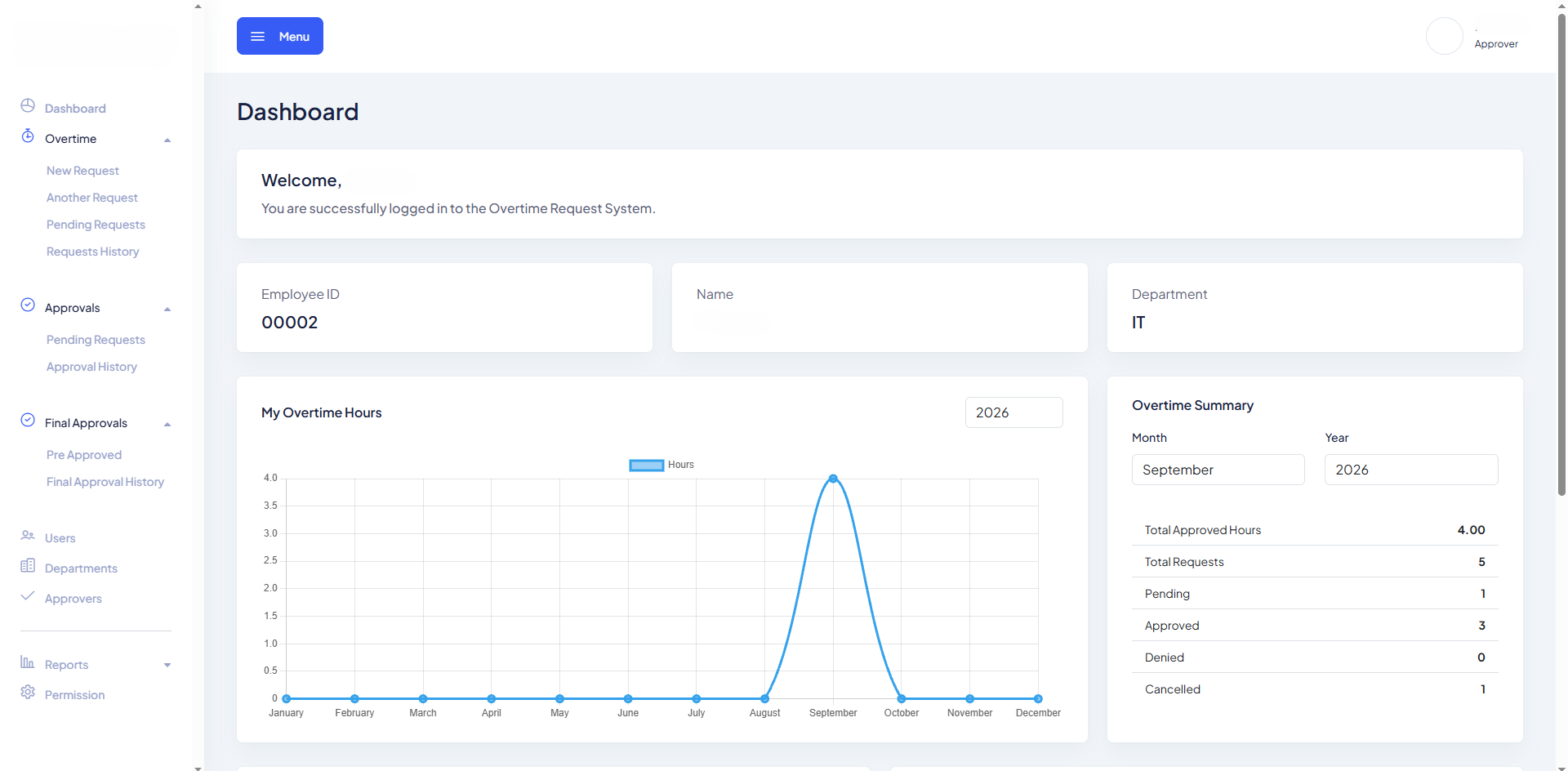Open Approval History link

(x=91, y=367)
